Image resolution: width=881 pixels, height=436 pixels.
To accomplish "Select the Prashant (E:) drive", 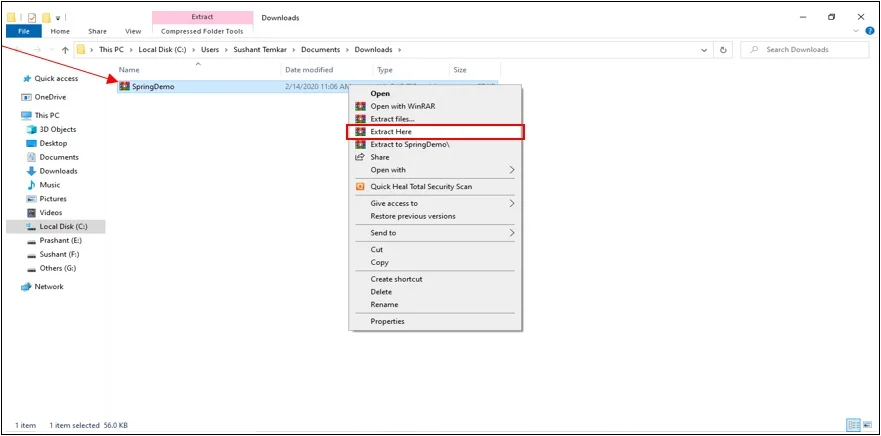I will click(55, 240).
